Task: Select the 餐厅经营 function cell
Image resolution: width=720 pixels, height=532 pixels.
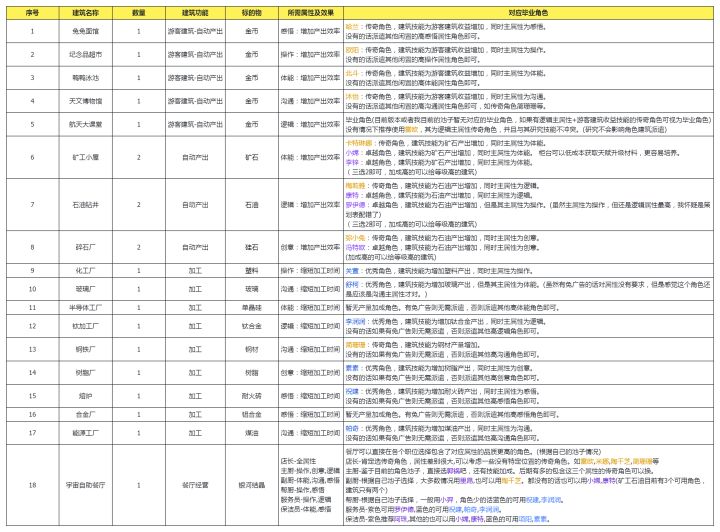Action: 195,485
